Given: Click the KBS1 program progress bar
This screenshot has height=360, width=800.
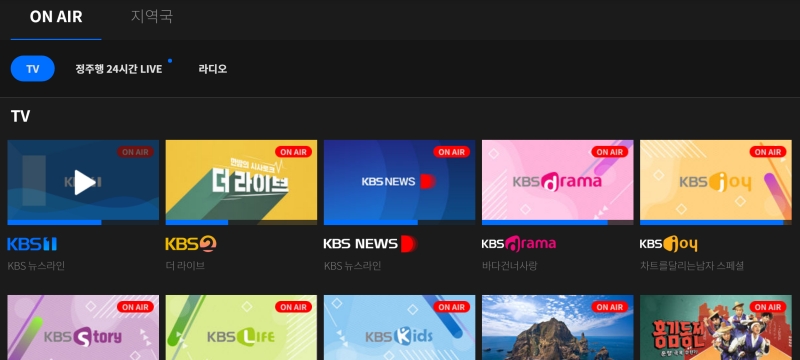Looking at the screenshot, I should point(83,222).
